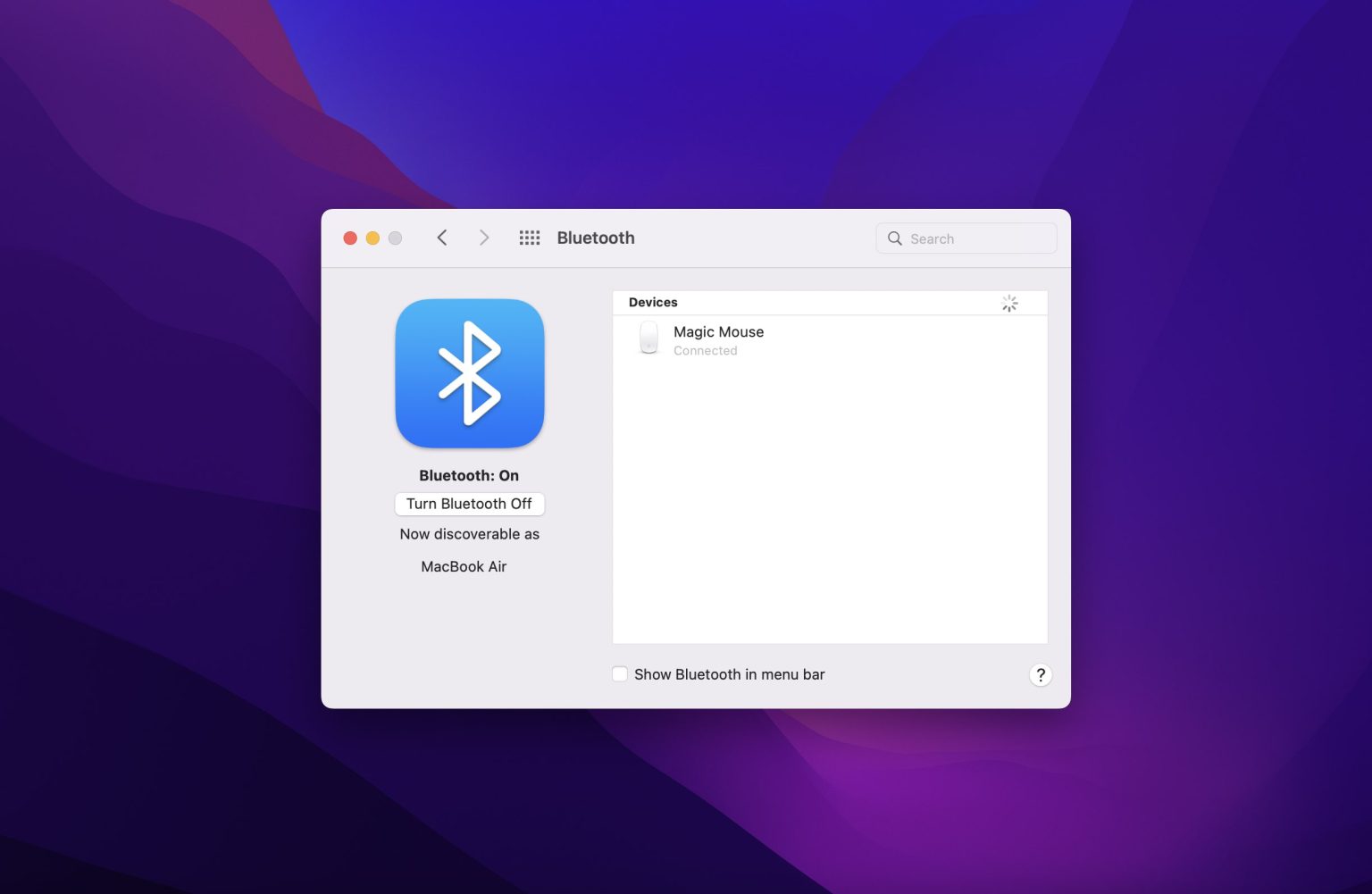1372x894 pixels.
Task: Click the forward navigation arrow
Action: point(484,238)
